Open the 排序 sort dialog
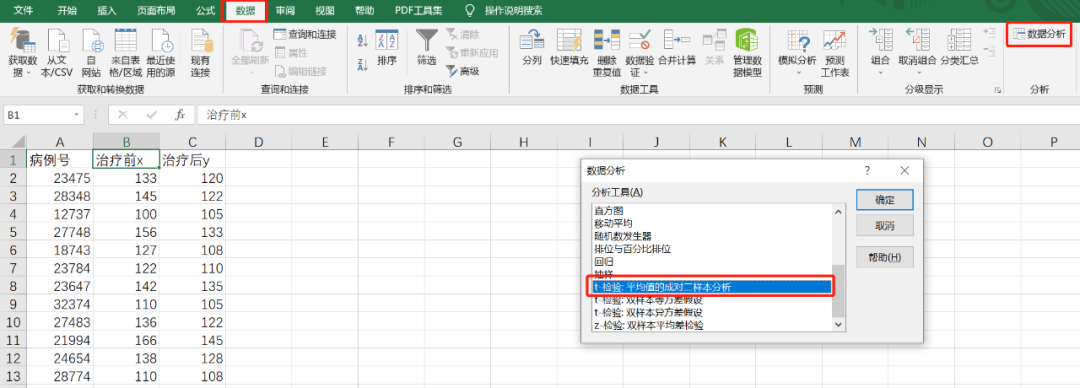 (387, 48)
